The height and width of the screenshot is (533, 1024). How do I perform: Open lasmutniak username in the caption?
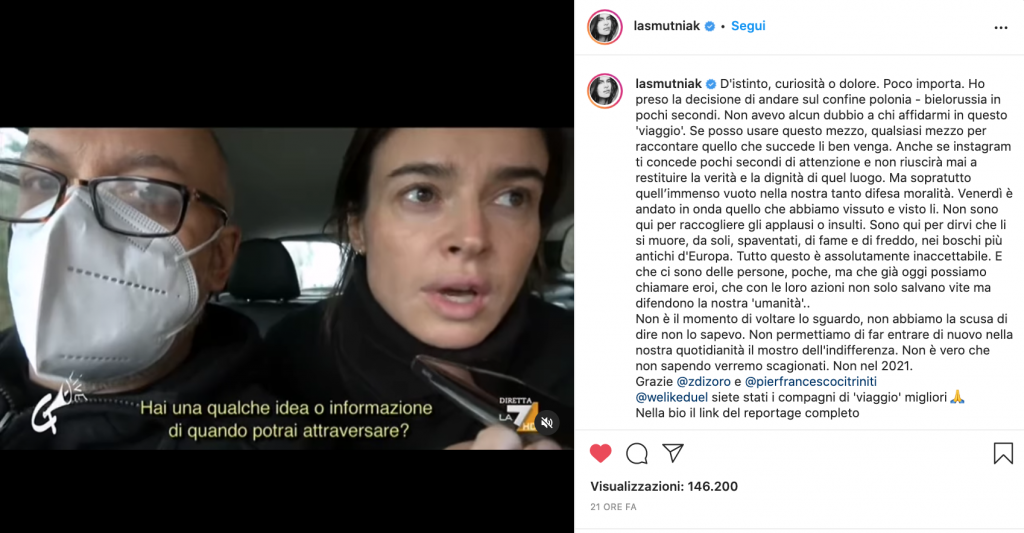point(669,84)
